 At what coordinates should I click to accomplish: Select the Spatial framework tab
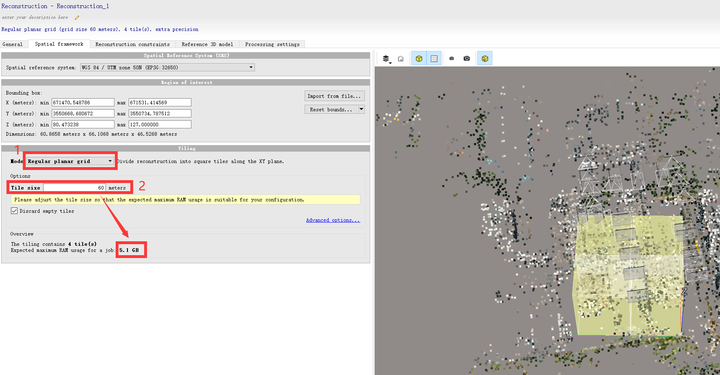click(59, 44)
